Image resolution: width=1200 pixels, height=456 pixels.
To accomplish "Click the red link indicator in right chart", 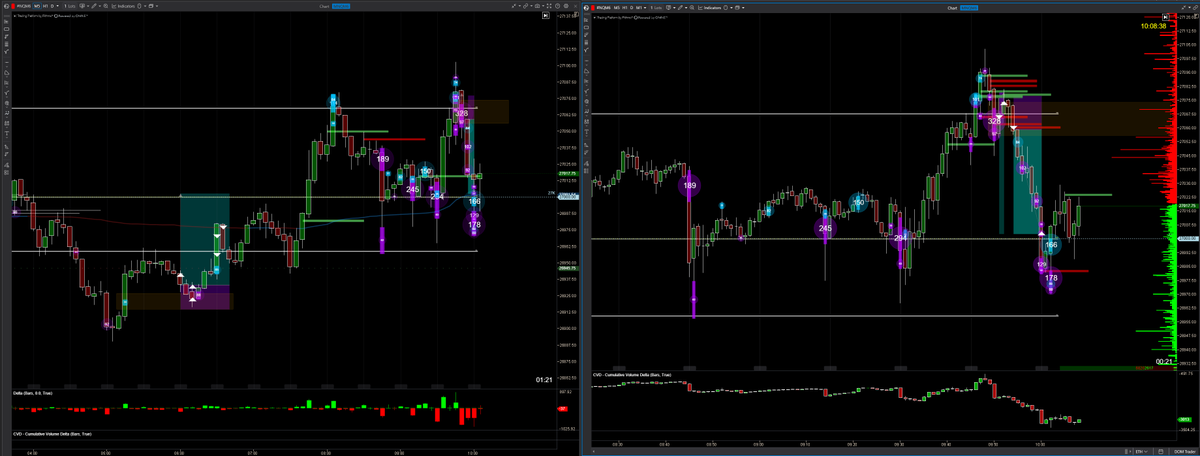I will [x=593, y=8].
